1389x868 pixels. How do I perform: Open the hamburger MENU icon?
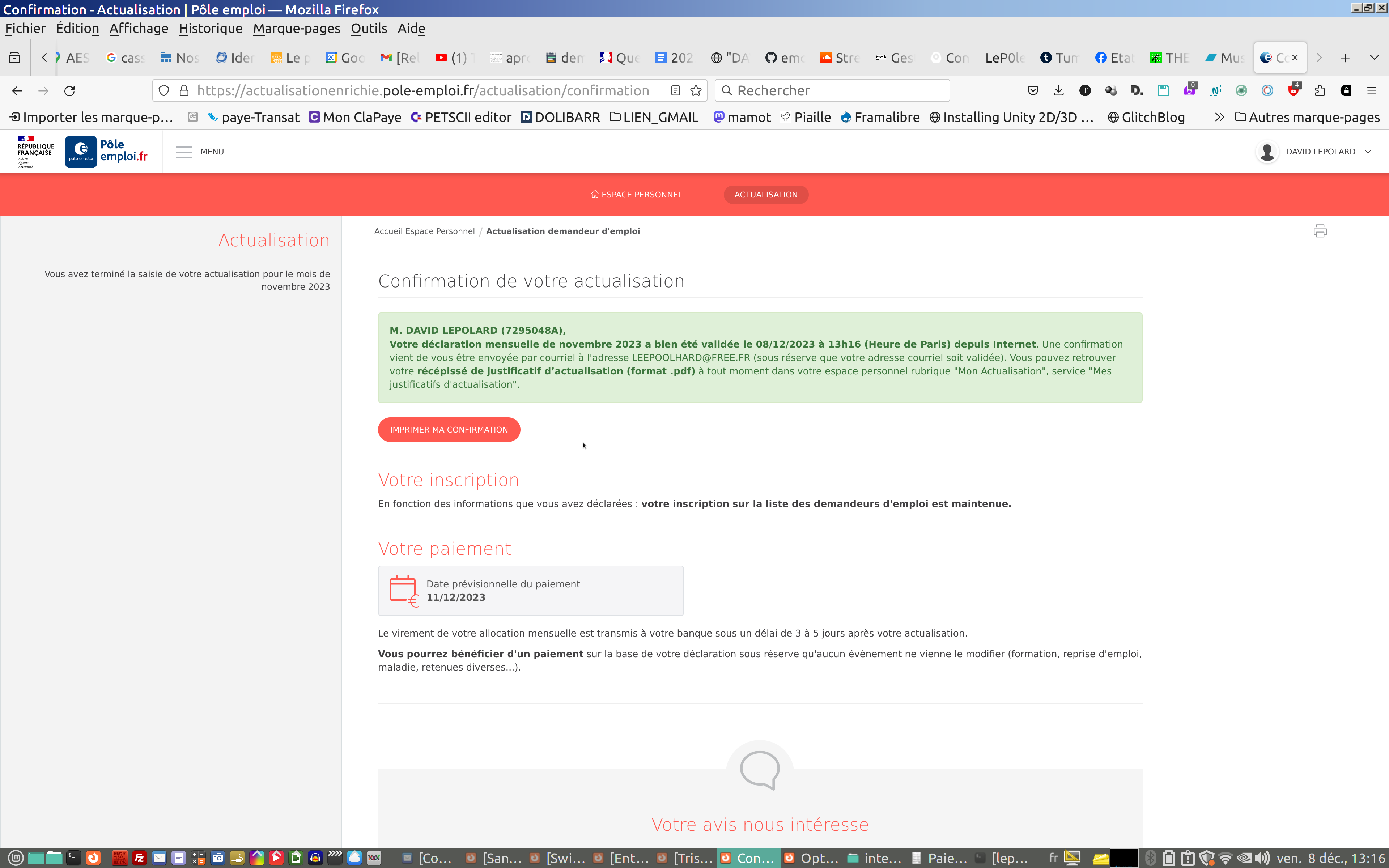click(x=184, y=152)
